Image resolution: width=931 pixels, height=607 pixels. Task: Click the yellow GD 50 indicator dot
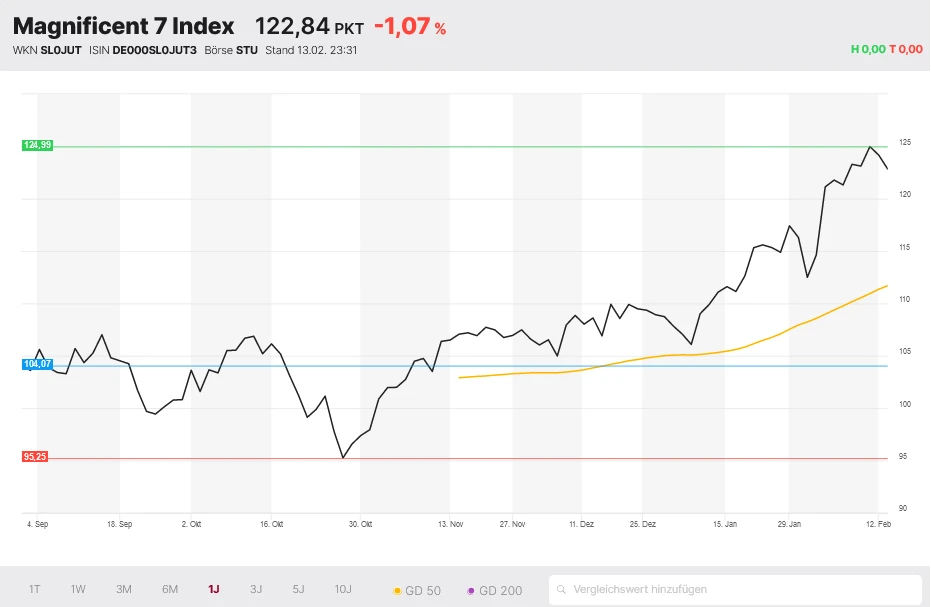398,591
